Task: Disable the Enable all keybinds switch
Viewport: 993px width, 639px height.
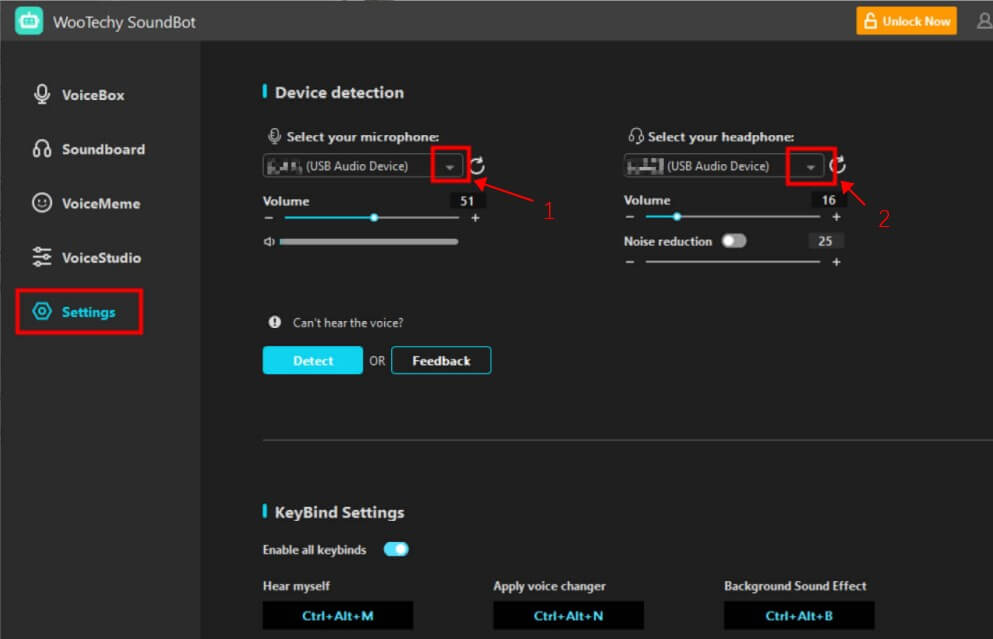Action: click(x=396, y=549)
